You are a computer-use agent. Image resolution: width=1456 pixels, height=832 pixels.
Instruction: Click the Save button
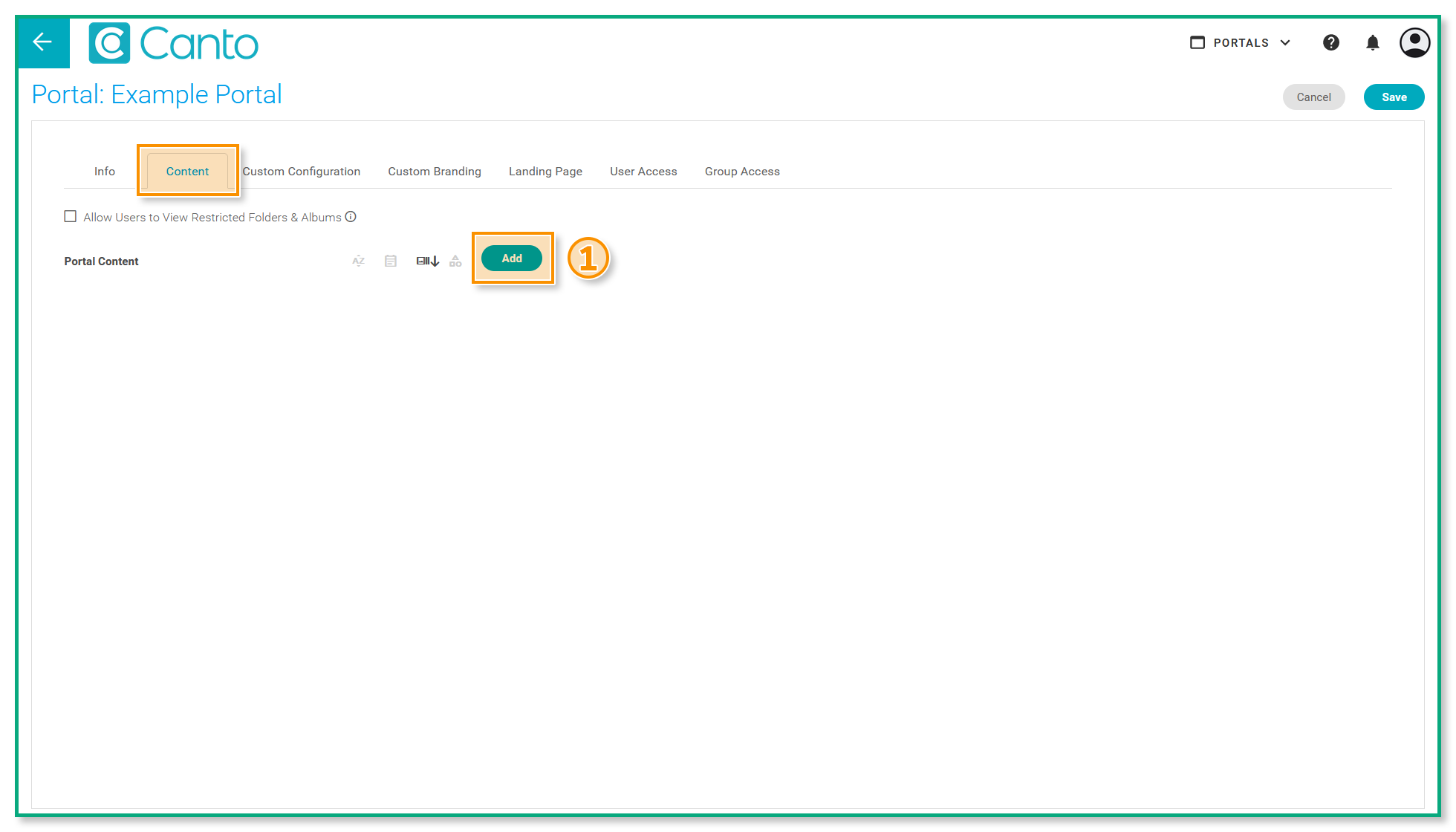pyautogui.click(x=1394, y=97)
